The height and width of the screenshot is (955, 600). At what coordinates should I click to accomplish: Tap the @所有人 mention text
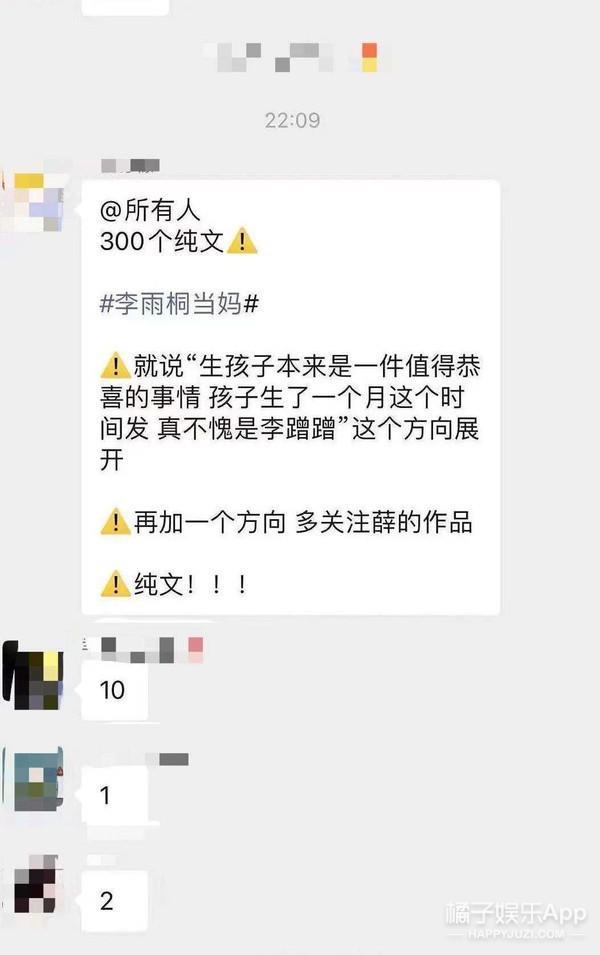[x=150, y=210]
